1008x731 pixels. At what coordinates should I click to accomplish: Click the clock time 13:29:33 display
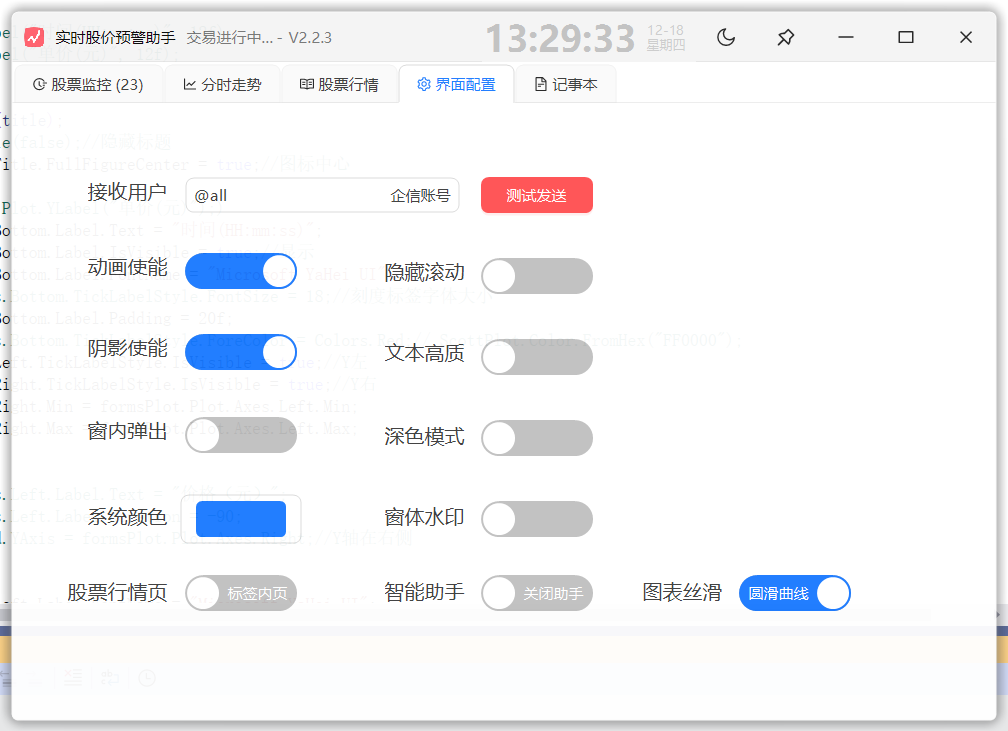(561, 39)
